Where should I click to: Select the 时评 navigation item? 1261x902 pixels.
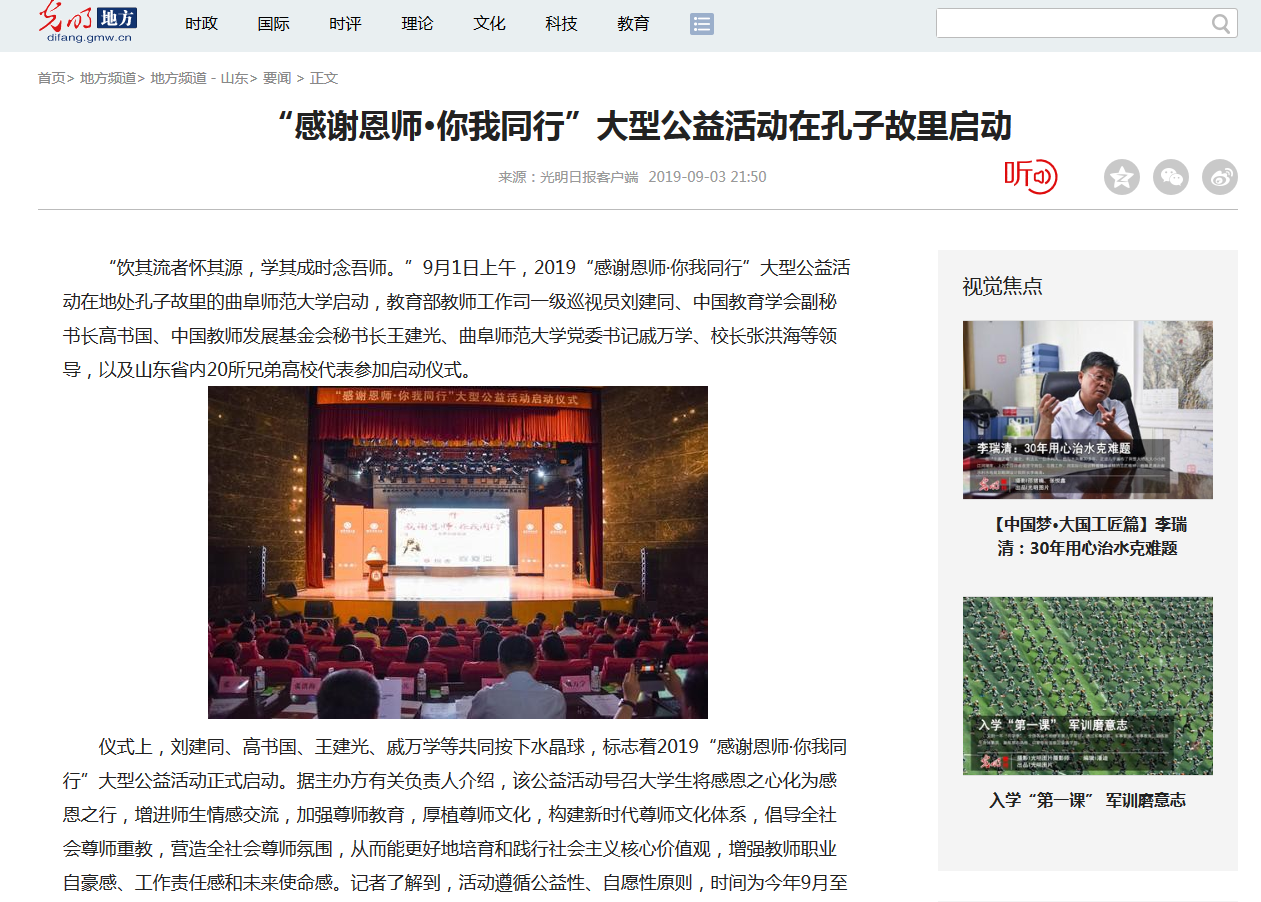click(345, 24)
